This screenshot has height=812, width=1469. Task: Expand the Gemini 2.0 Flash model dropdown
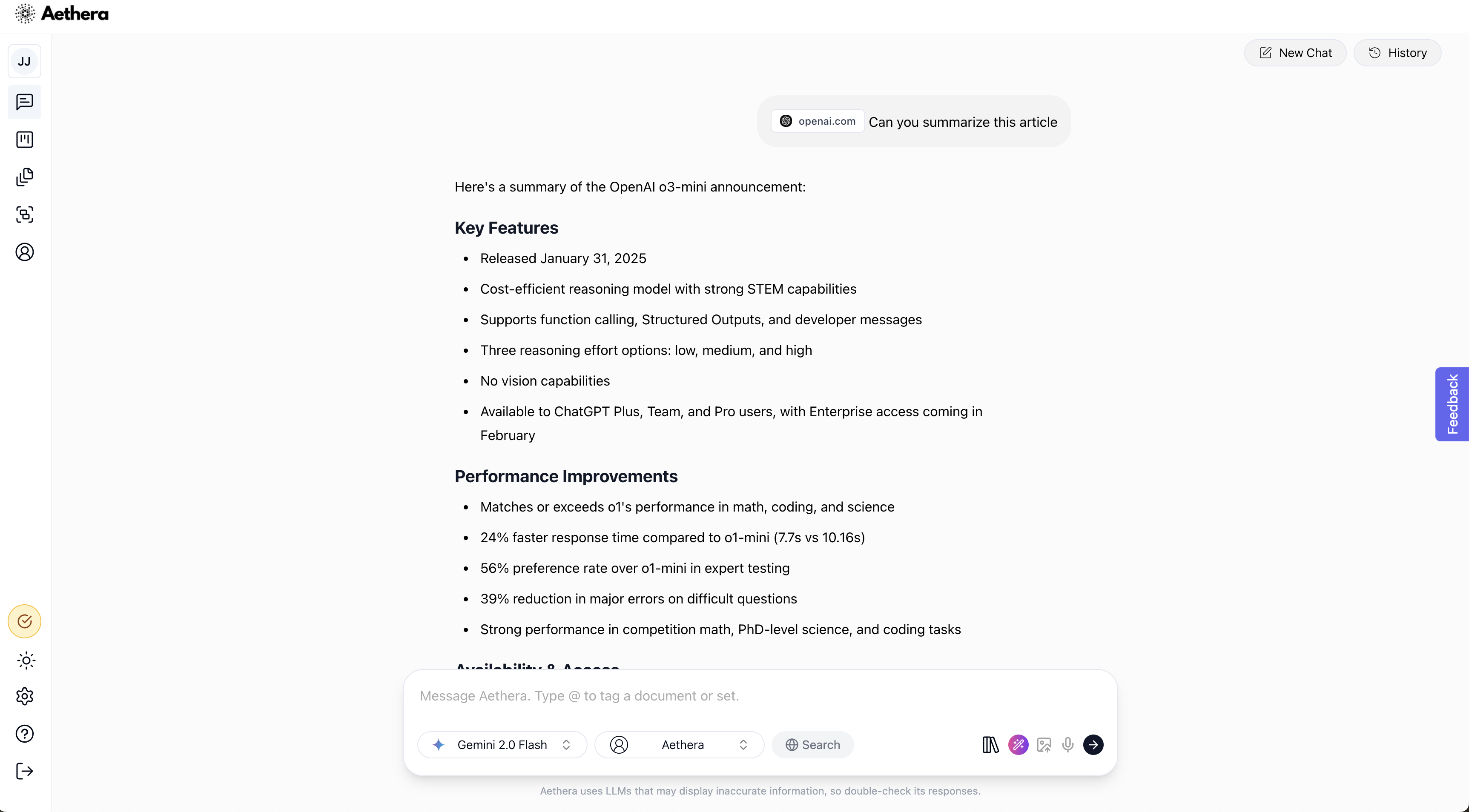tap(502, 745)
